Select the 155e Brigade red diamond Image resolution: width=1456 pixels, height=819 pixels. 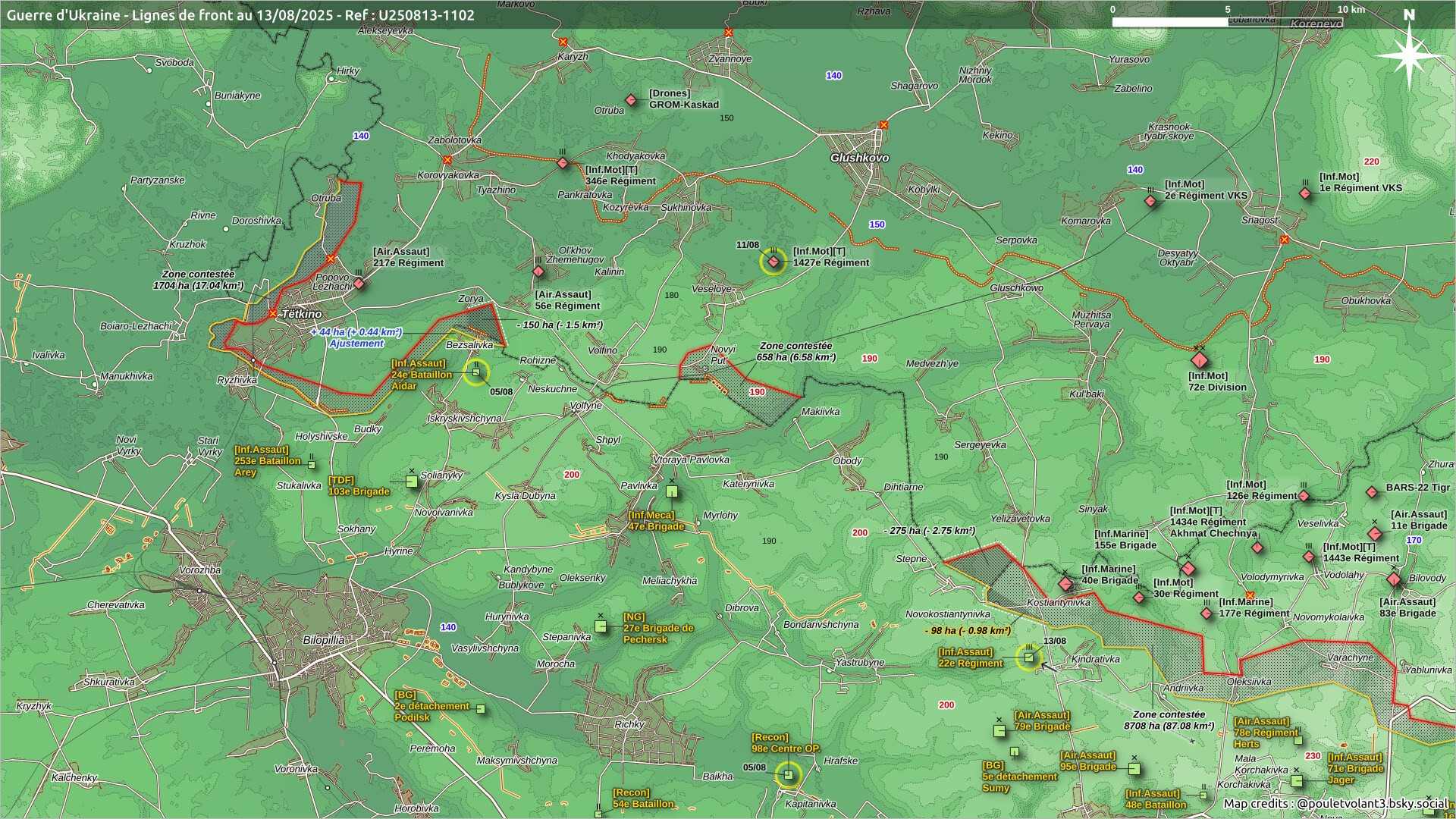click(1188, 568)
